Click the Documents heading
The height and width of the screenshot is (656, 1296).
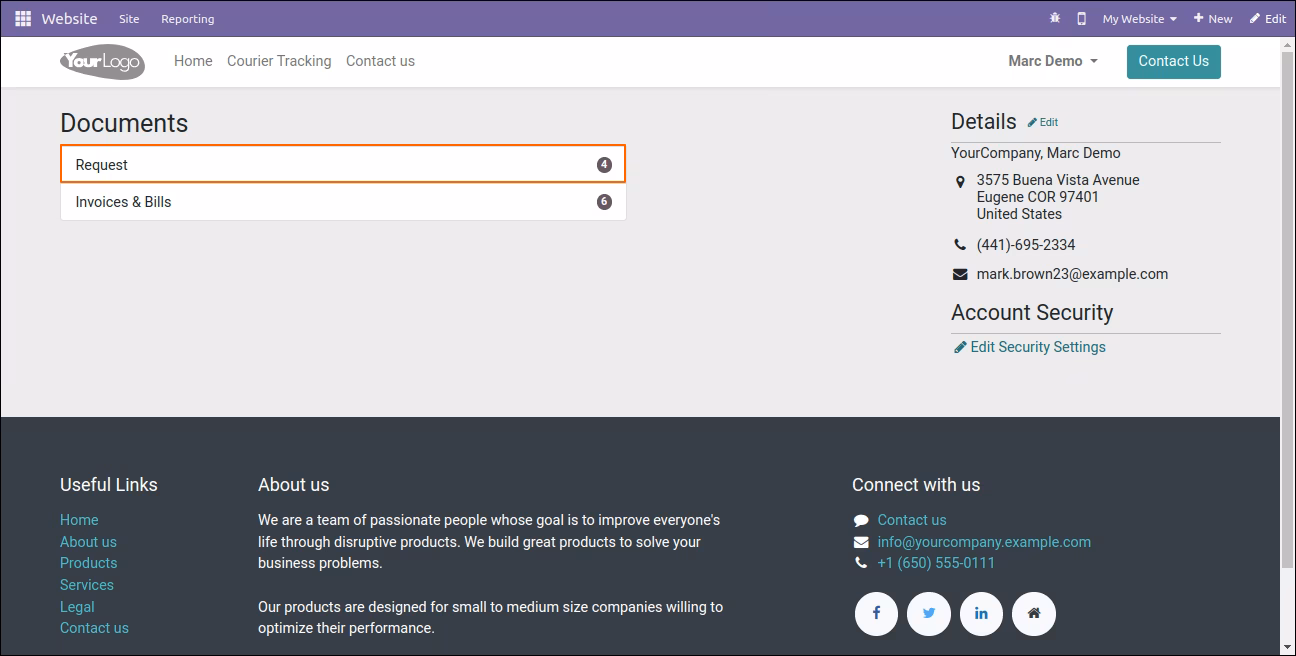[x=124, y=123]
